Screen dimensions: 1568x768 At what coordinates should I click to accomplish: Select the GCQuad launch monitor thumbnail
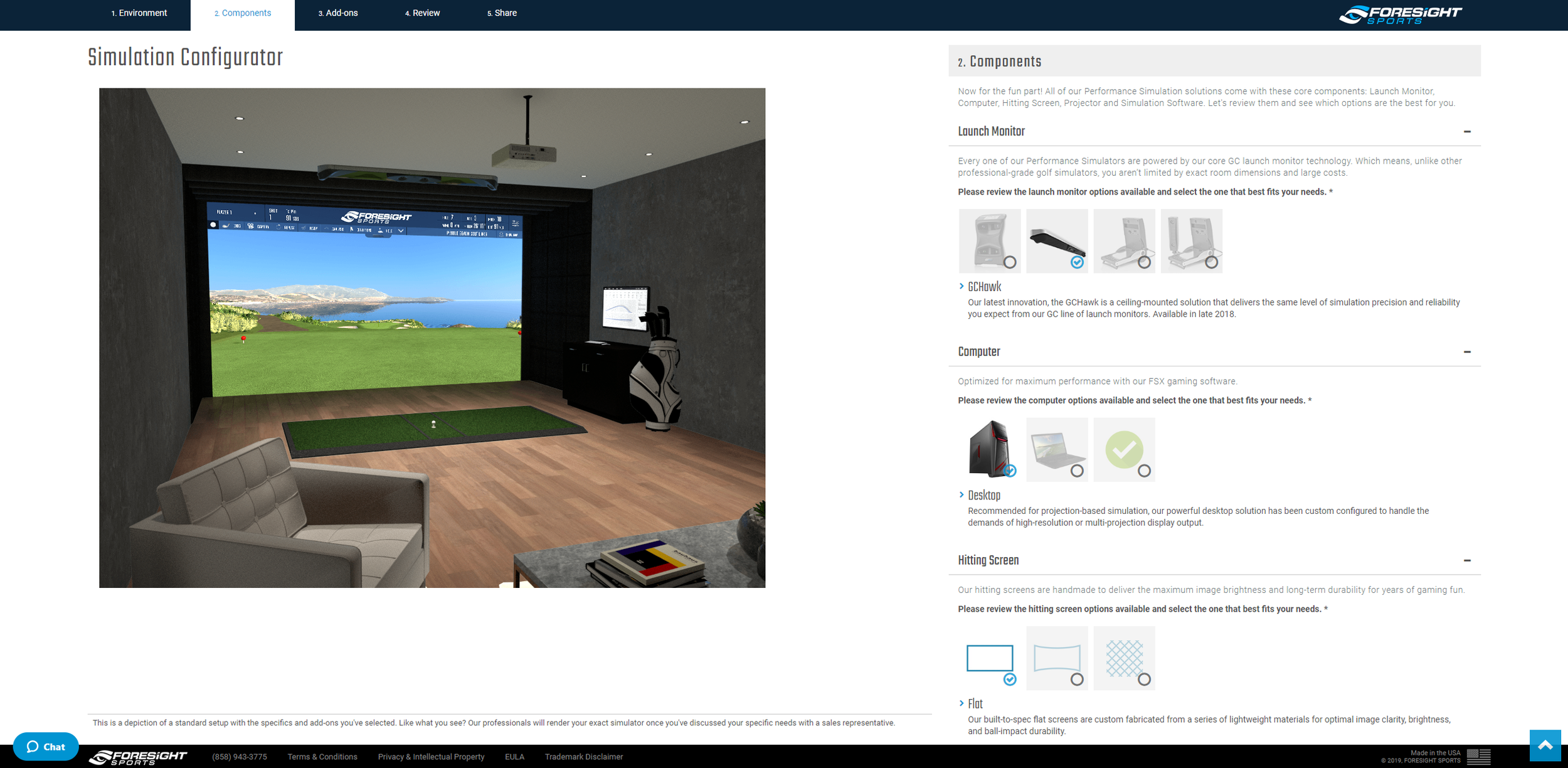point(989,240)
